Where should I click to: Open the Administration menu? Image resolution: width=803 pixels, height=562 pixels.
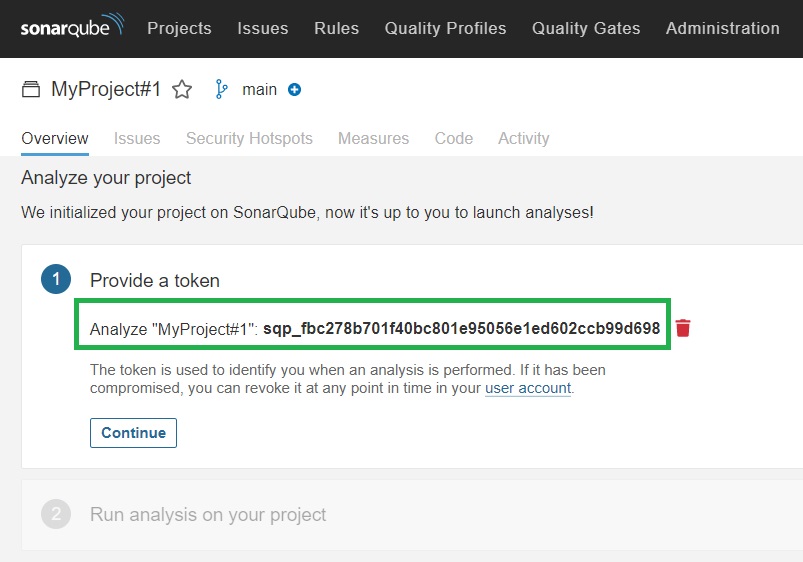pyautogui.click(x=723, y=28)
